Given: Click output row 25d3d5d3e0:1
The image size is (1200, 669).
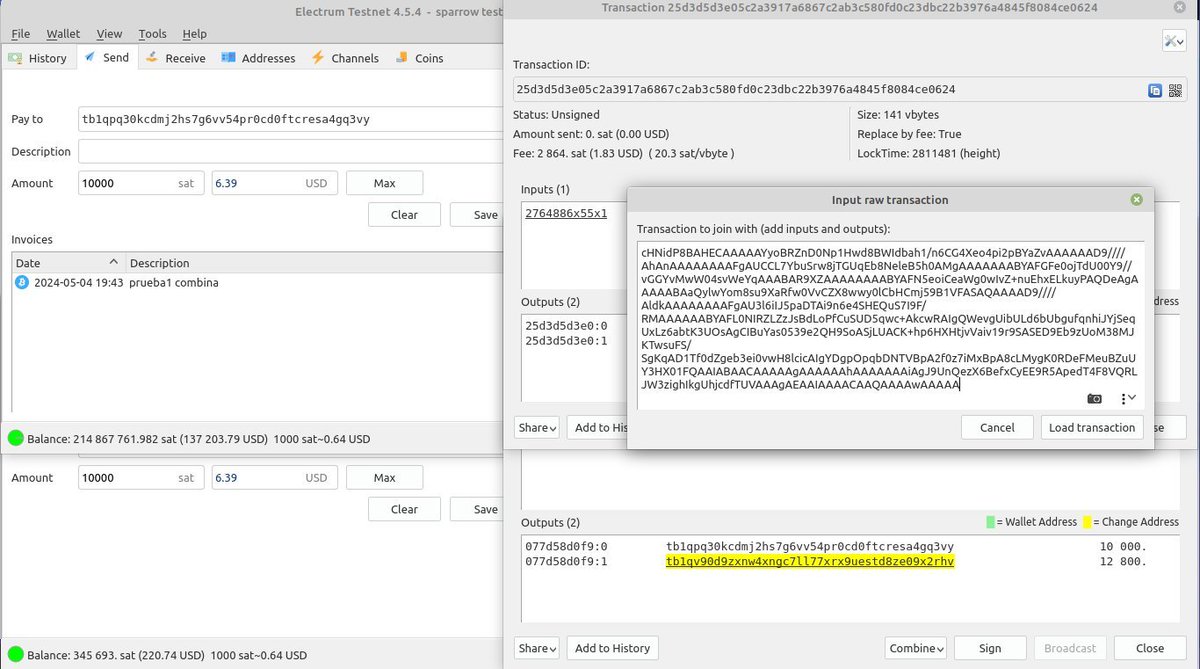Looking at the screenshot, I should [566, 340].
